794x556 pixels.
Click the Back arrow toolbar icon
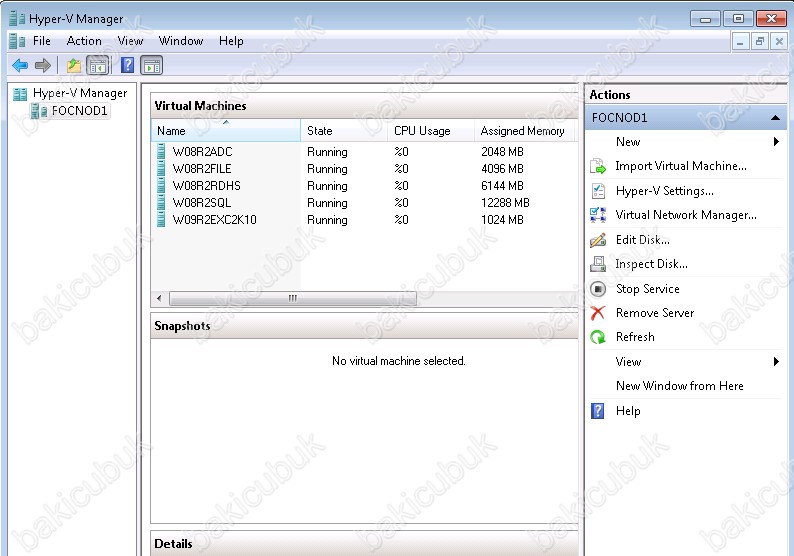20,65
